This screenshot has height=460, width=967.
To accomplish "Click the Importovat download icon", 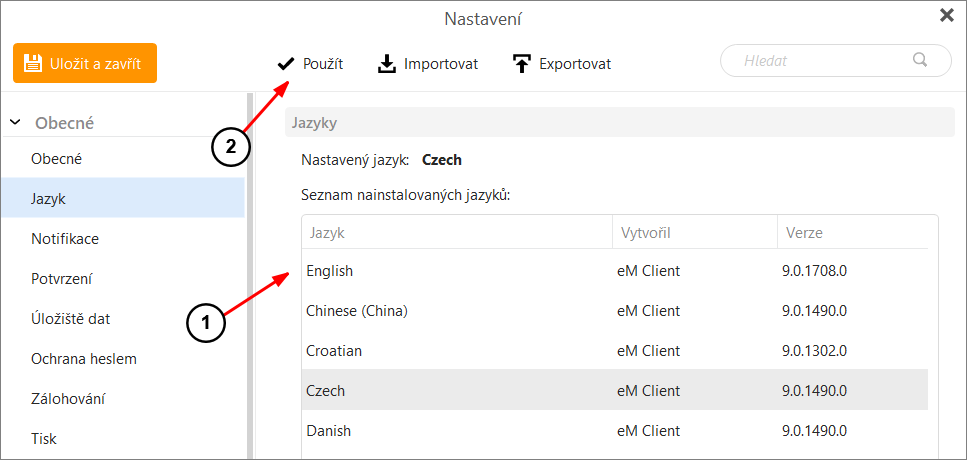I will (x=387, y=64).
